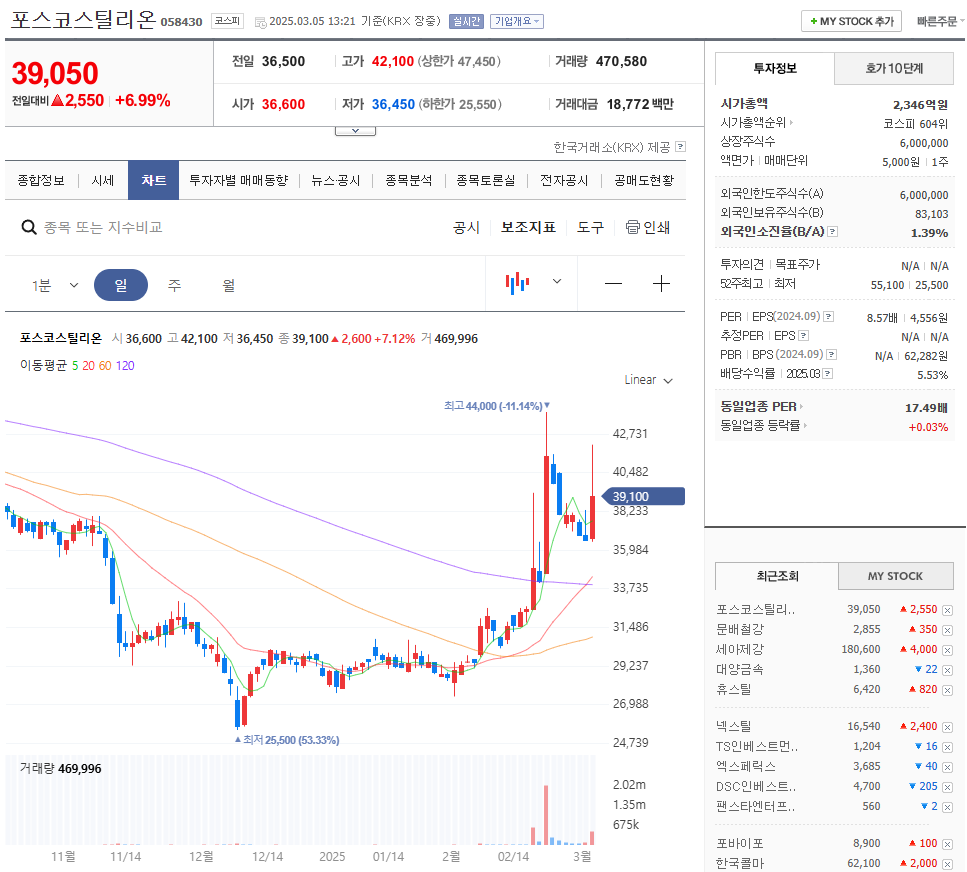Click help icon next to 한국거래소(KRX) 제공
The image size is (967, 872).
681,147
